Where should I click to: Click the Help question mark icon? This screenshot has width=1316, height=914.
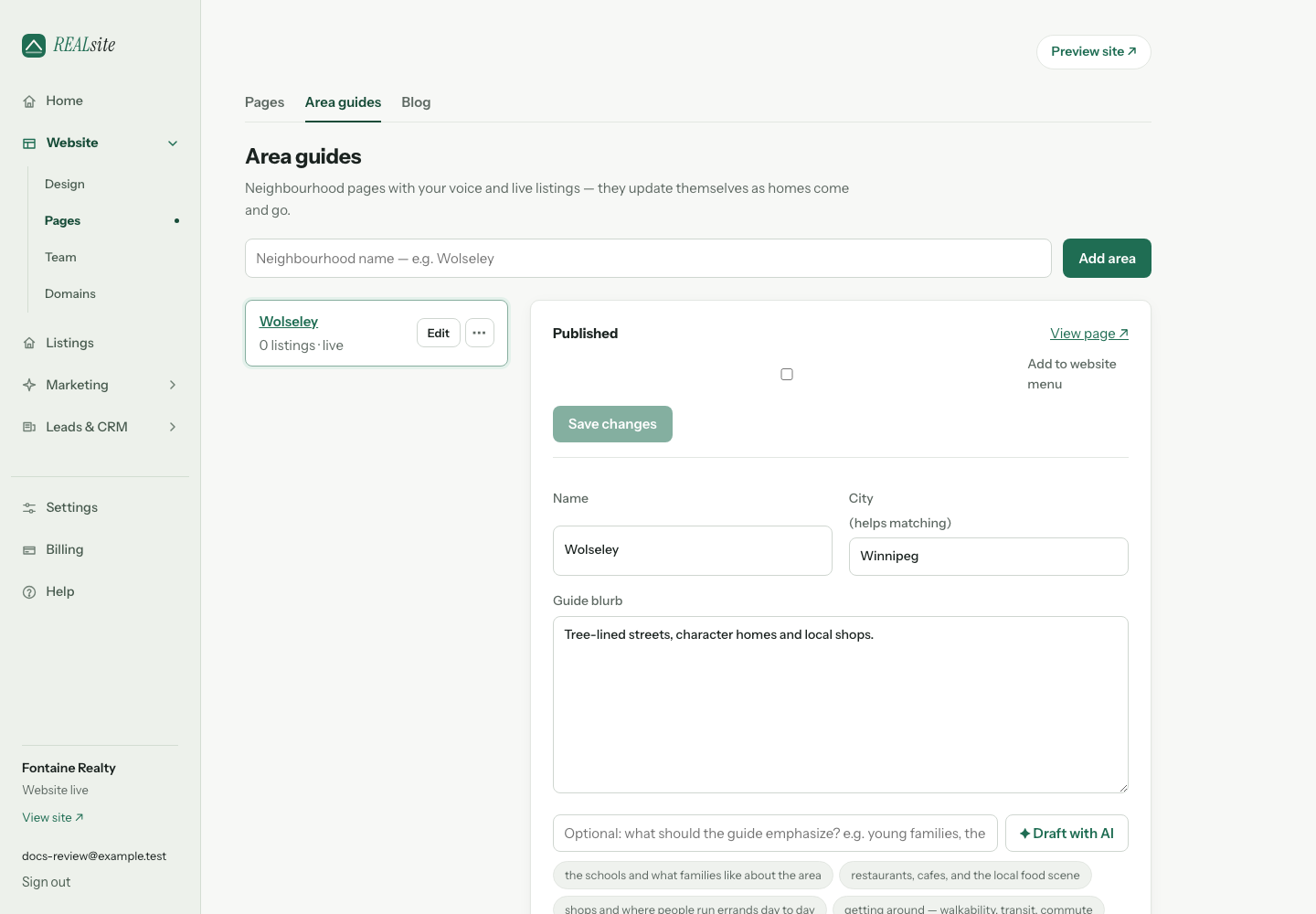[x=29, y=592]
